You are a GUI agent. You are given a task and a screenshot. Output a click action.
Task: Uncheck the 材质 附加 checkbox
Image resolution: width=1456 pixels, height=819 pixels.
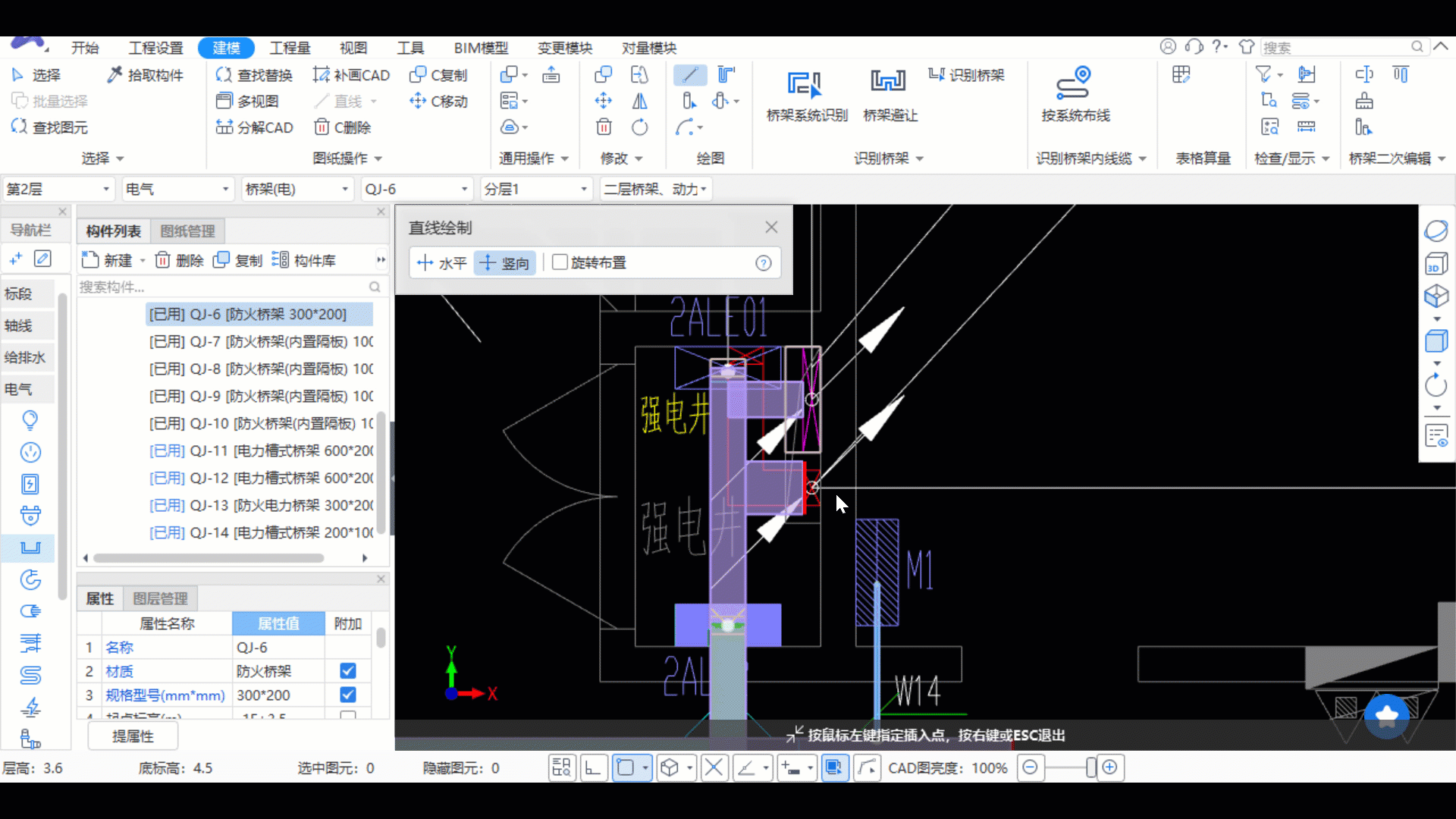coord(348,671)
